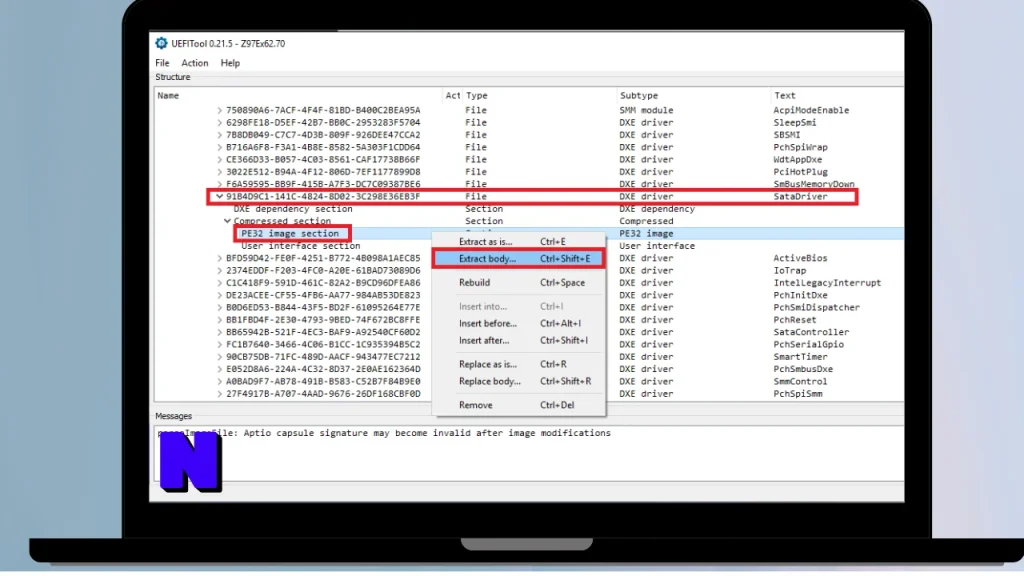
Task: Click the PchSpiWrap text cell
Action: pos(800,148)
